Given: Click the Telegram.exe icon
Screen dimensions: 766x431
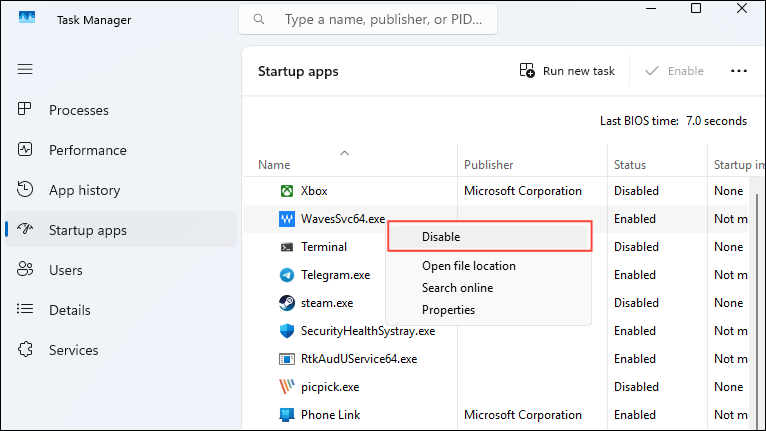Looking at the screenshot, I should tap(287, 275).
